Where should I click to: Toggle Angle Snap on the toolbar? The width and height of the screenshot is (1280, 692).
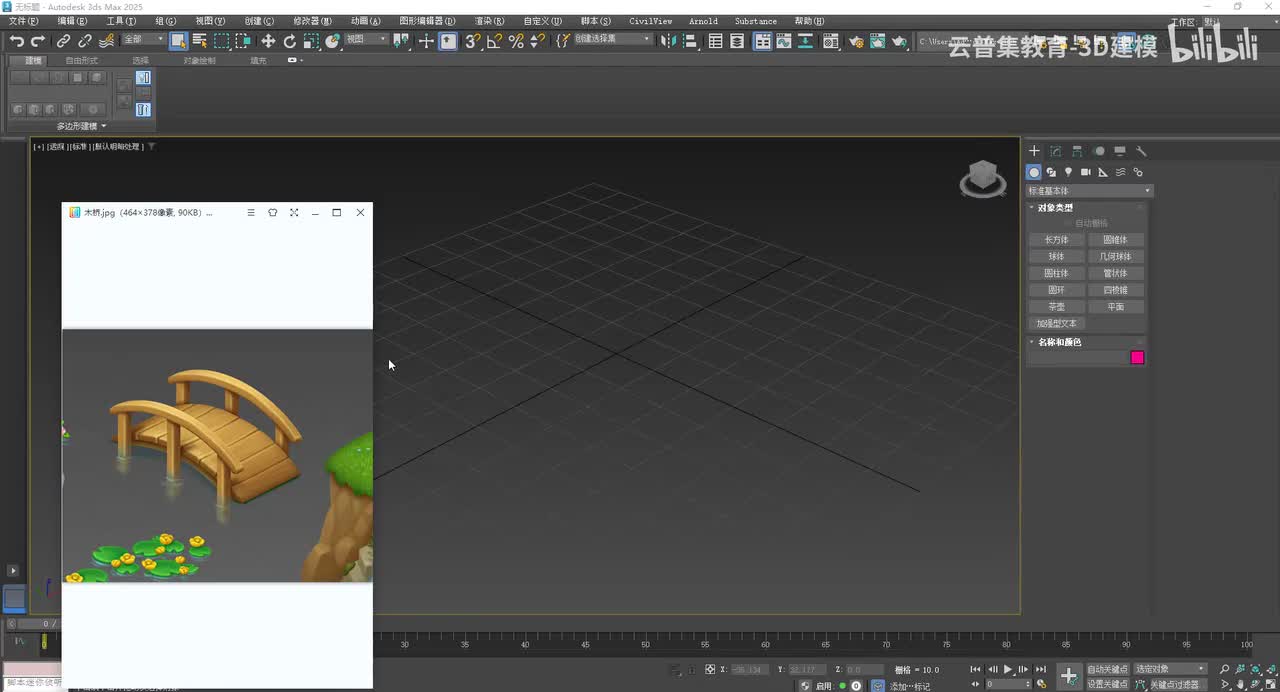pos(494,41)
